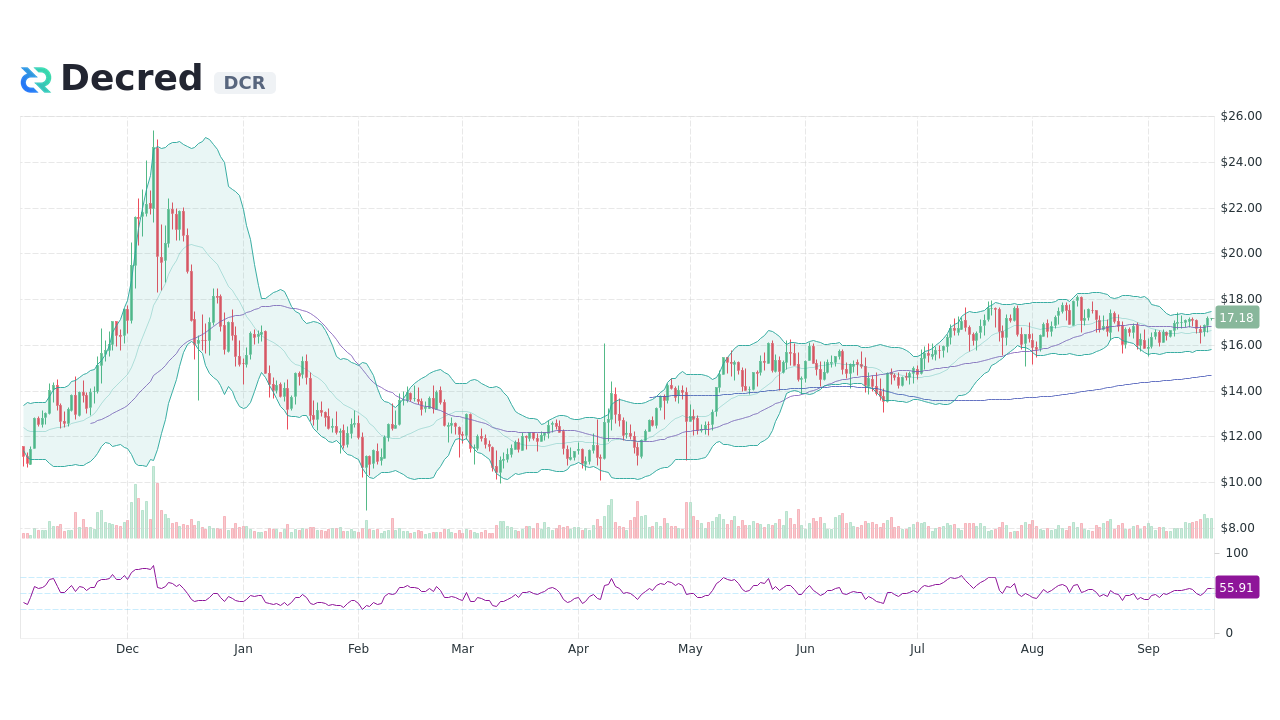Select the $10.00 price axis label
The height and width of the screenshot is (720, 1280).
[1239, 481]
